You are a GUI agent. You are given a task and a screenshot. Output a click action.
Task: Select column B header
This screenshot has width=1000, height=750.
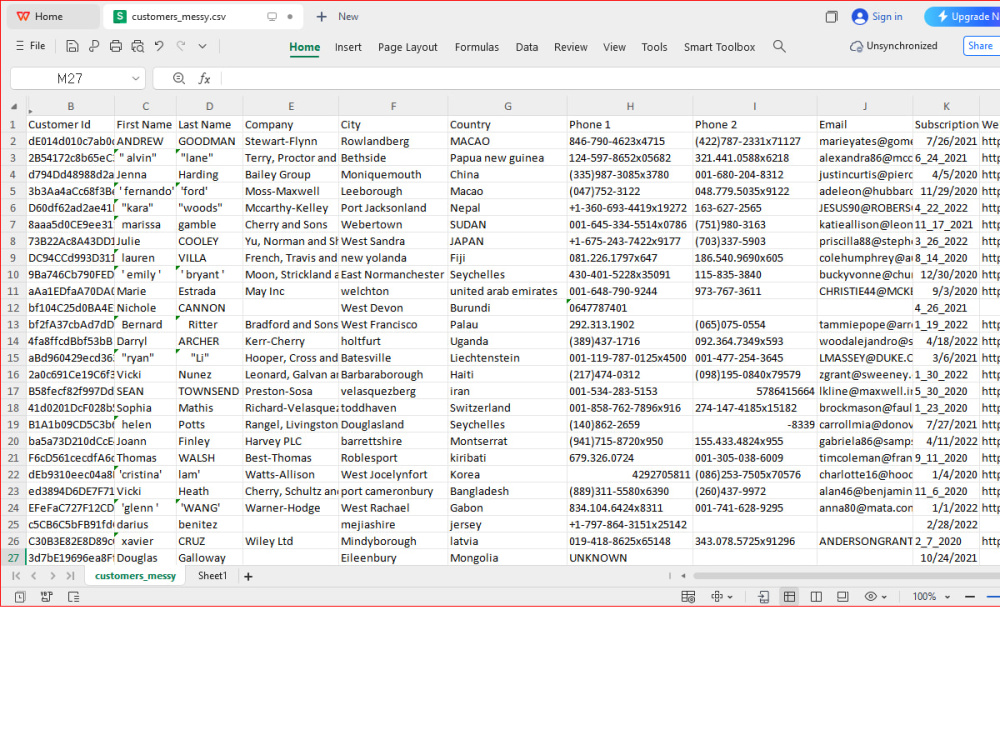[x=70, y=107]
